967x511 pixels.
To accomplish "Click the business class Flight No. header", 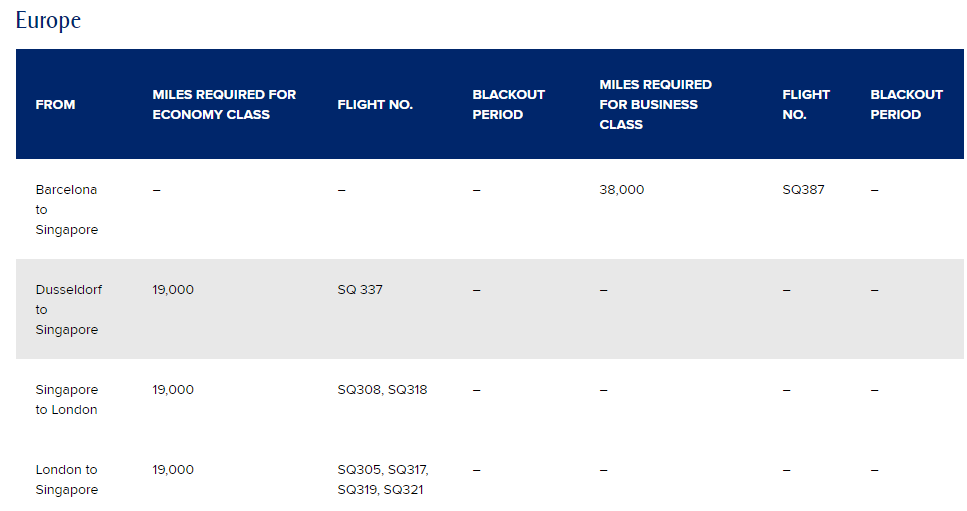I will click(x=806, y=104).
